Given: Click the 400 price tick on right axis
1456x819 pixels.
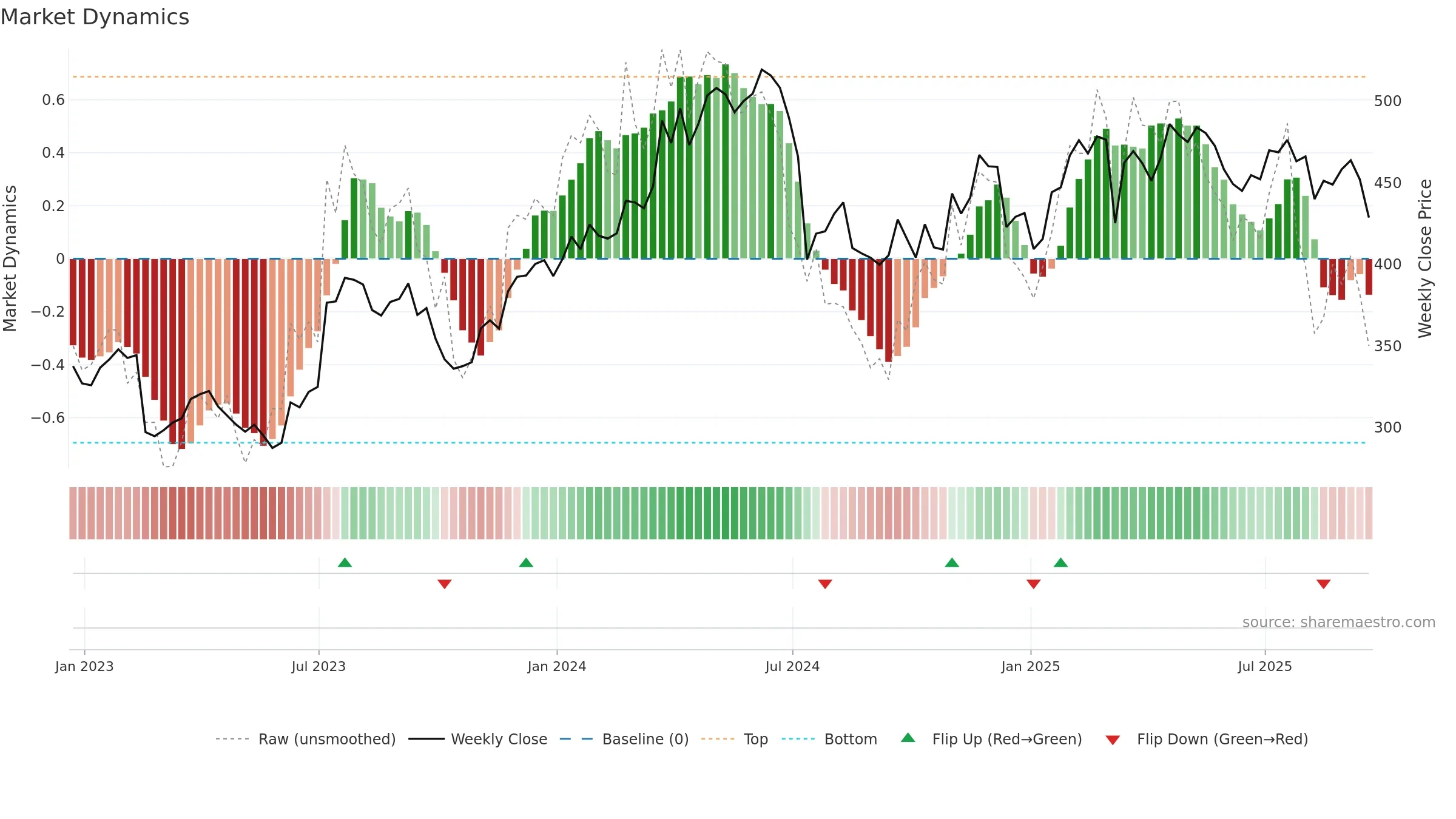Looking at the screenshot, I should tap(1388, 264).
